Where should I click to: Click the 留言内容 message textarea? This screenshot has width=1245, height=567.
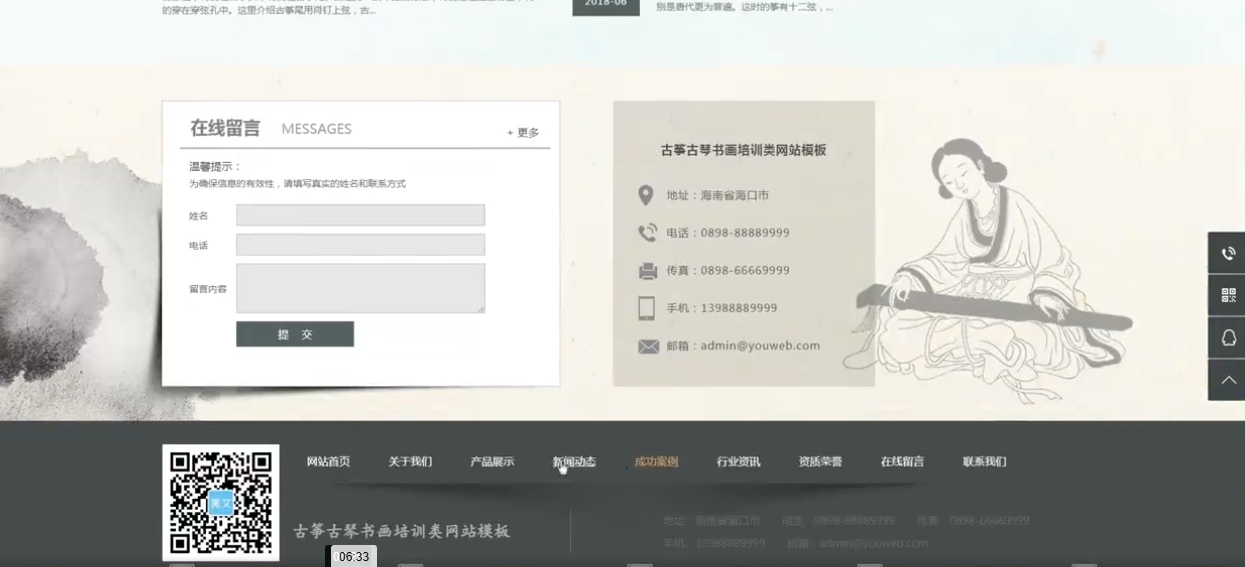coord(360,288)
